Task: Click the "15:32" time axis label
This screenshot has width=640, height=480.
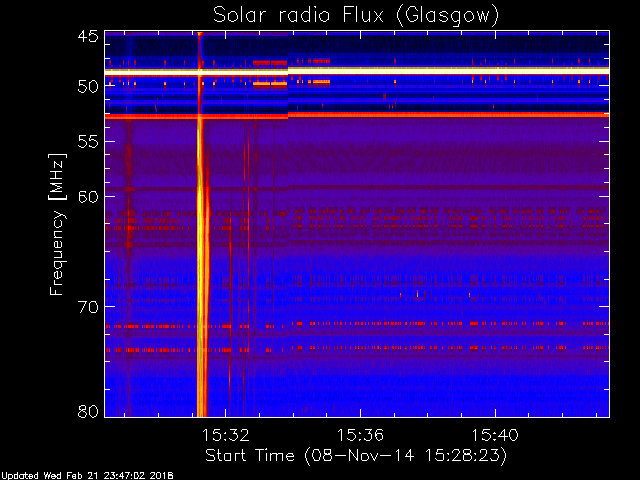Action: pos(226,435)
